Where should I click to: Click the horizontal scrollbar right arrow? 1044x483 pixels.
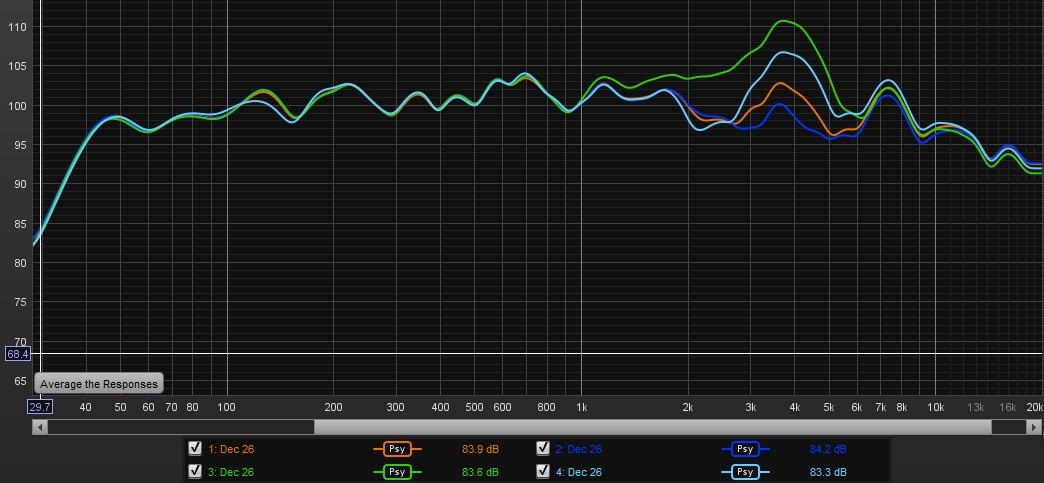click(1035, 426)
